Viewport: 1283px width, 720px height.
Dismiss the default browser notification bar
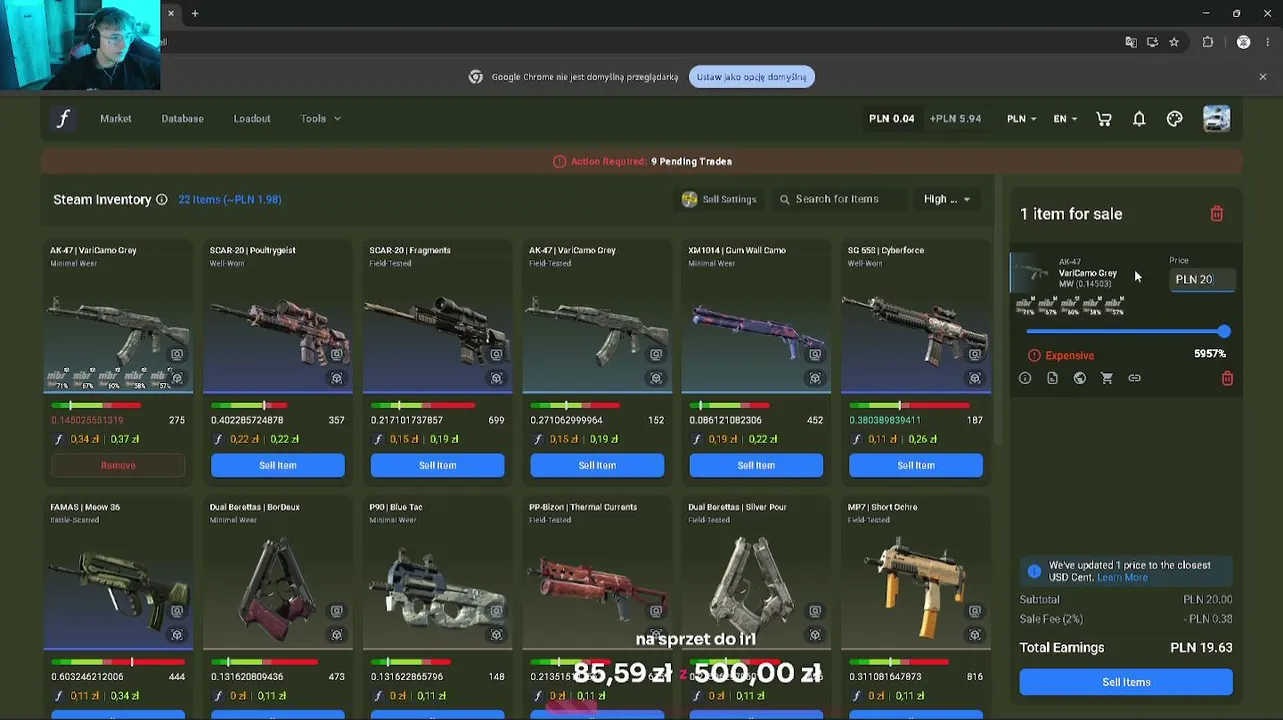[x=1263, y=77]
